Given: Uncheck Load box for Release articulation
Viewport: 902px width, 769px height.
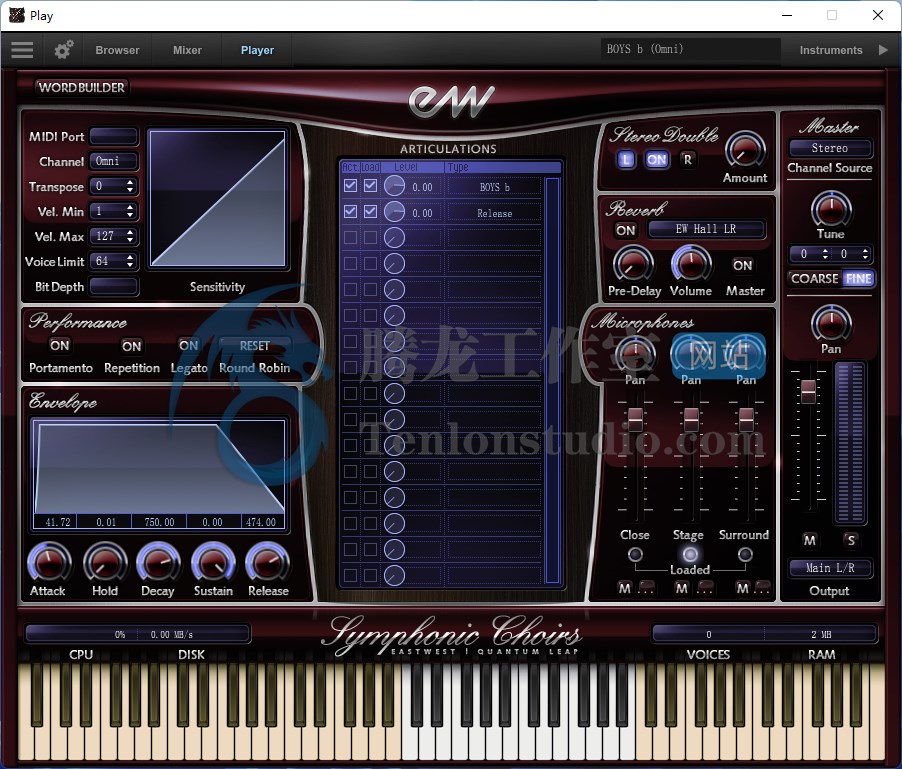Looking at the screenshot, I should click(x=370, y=212).
